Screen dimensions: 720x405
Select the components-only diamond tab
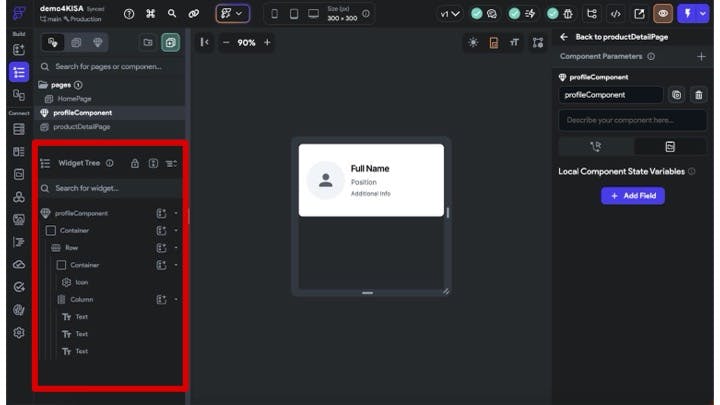coord(98,42)
